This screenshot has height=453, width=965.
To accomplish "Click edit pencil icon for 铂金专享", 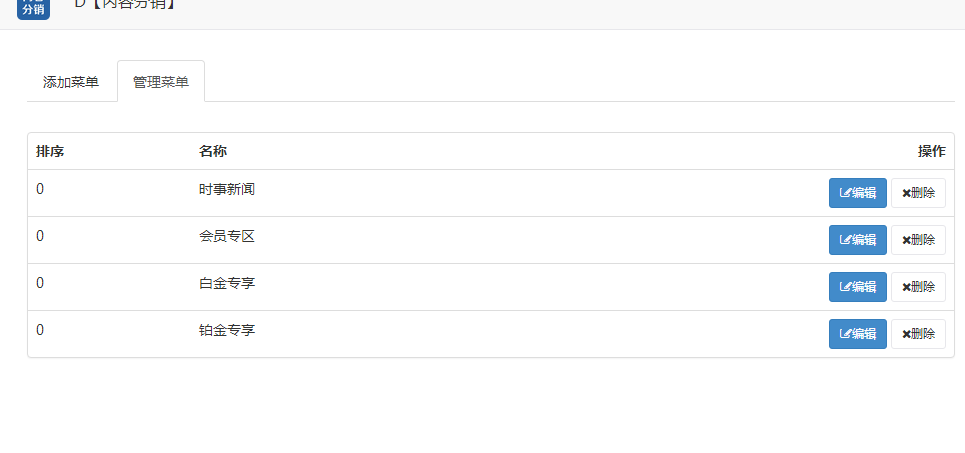I will 846,334.
